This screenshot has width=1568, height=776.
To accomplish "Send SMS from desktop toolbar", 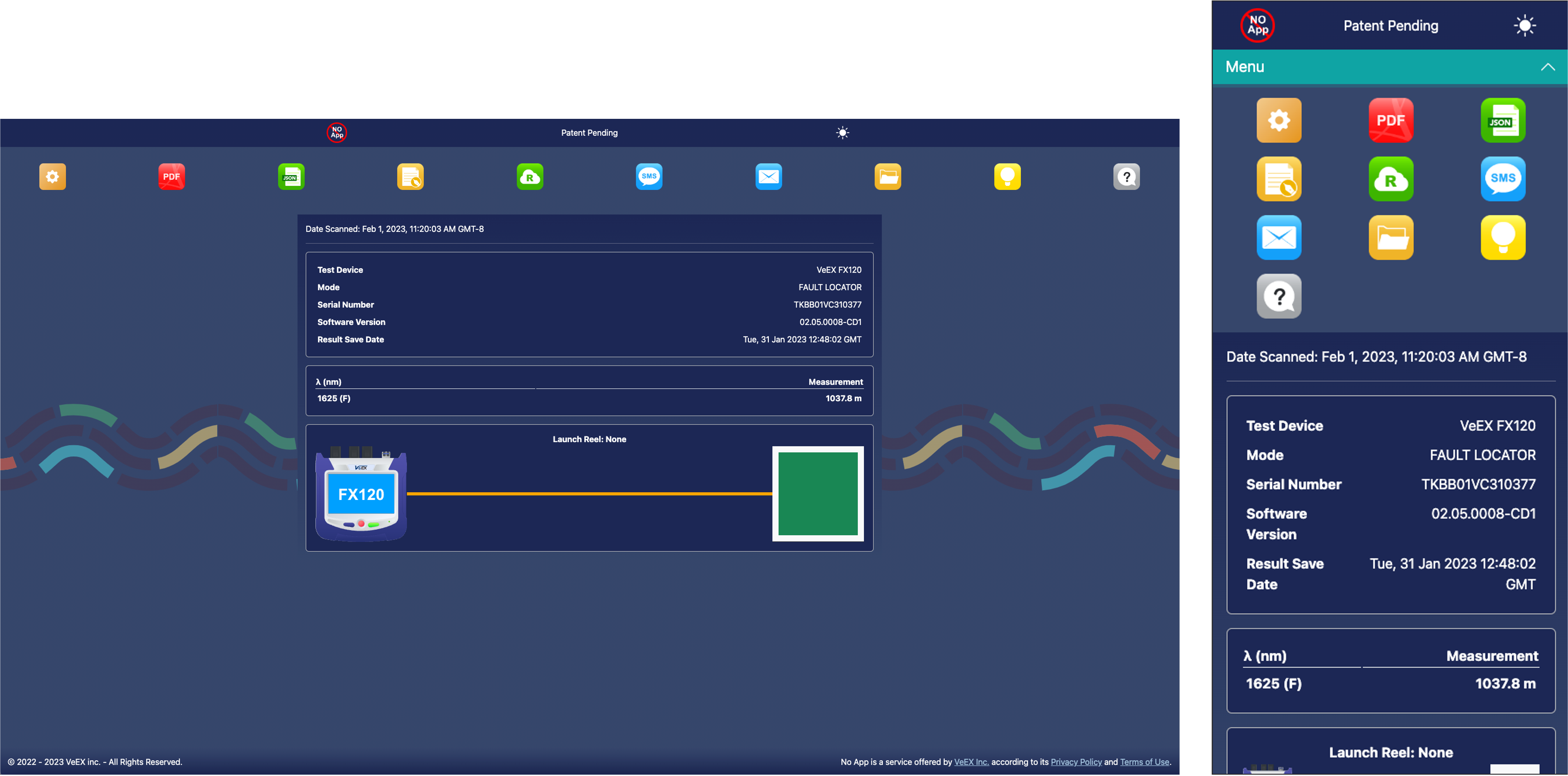I will [x=649, y=176].
